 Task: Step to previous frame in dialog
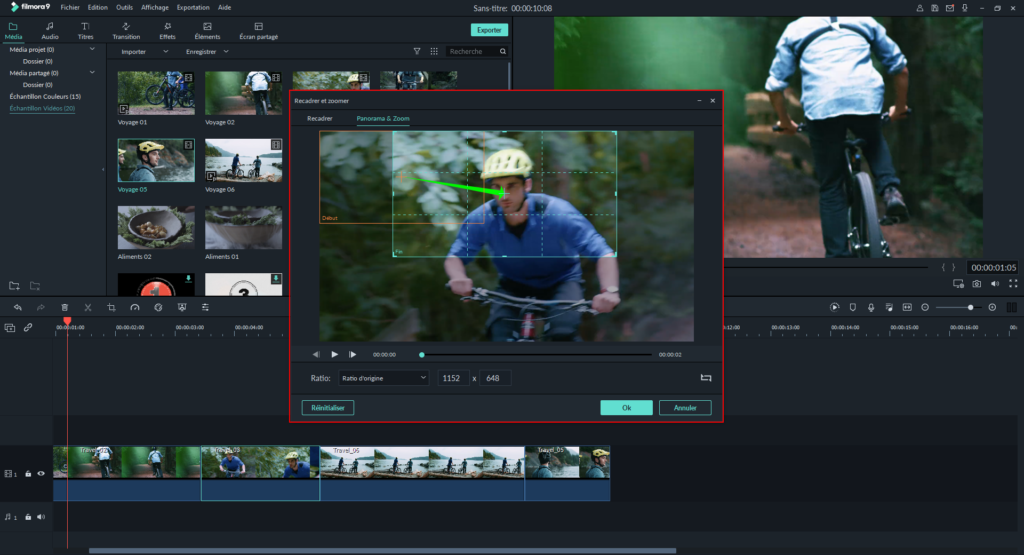point(316,355)
